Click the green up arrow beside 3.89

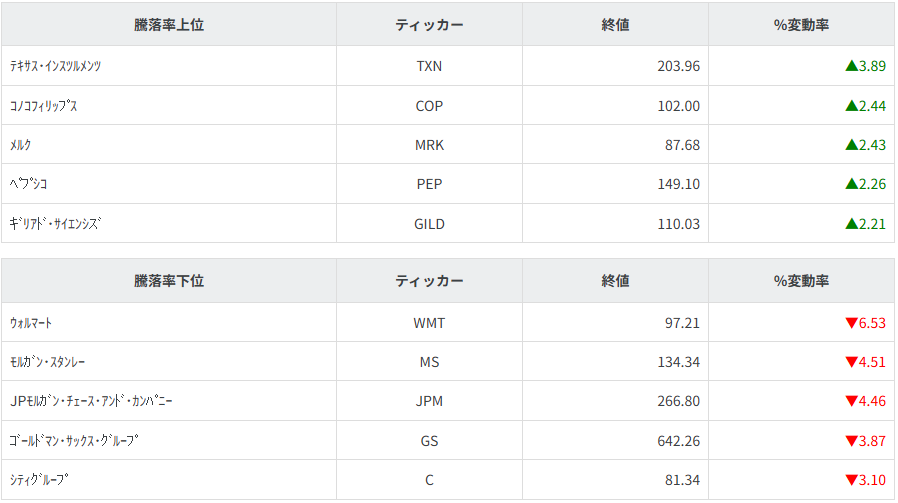coord(851,67)
